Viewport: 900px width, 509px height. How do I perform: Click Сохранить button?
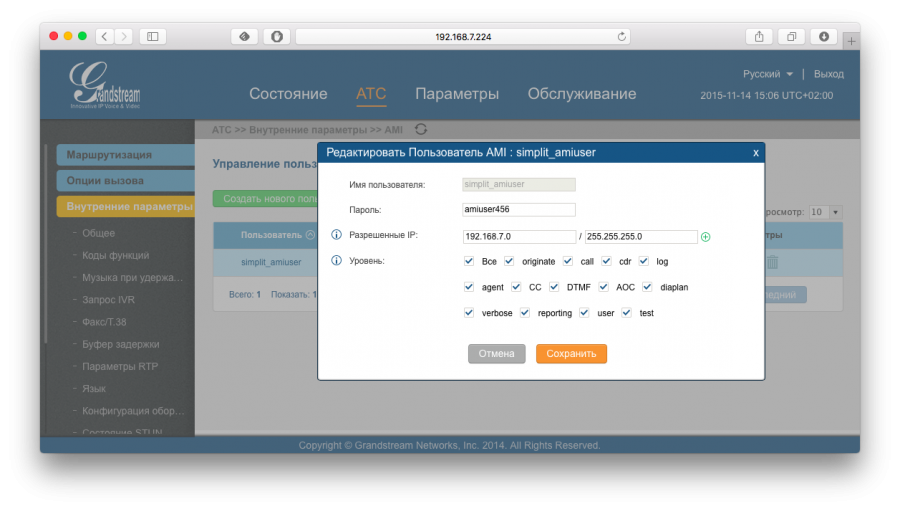(x=571, y=353)
